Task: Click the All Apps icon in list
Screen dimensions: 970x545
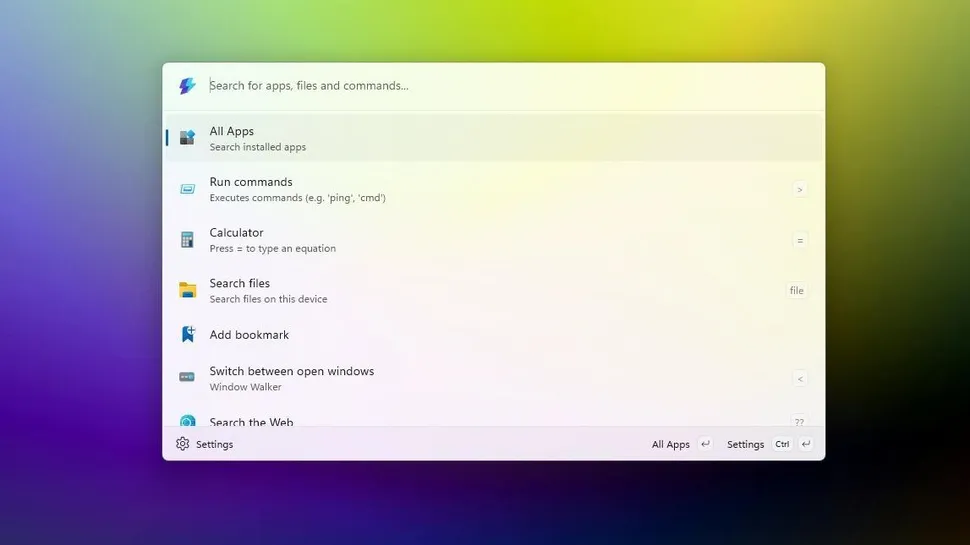Action: 187,138
